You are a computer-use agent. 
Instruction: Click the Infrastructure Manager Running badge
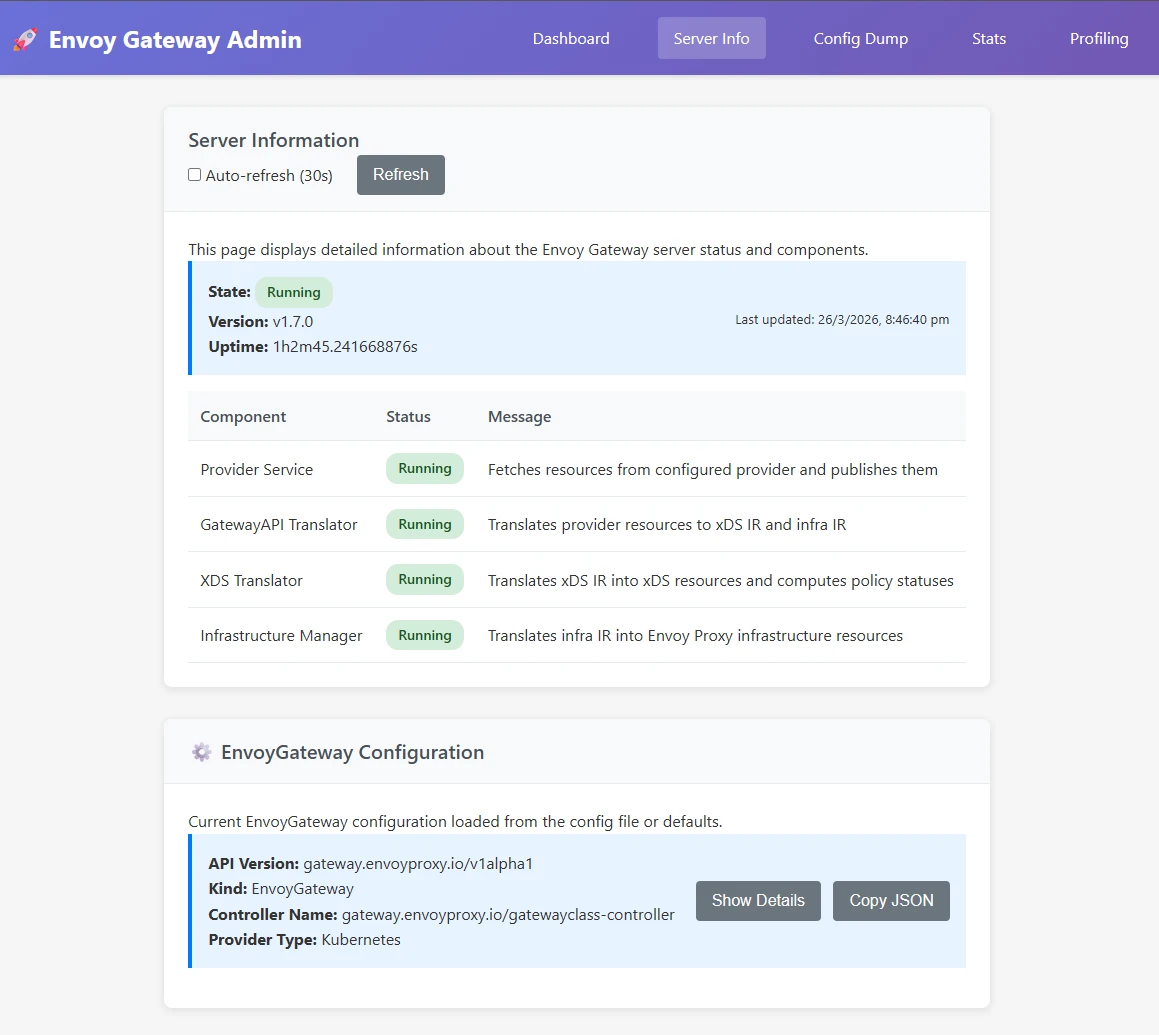(424, 635)
